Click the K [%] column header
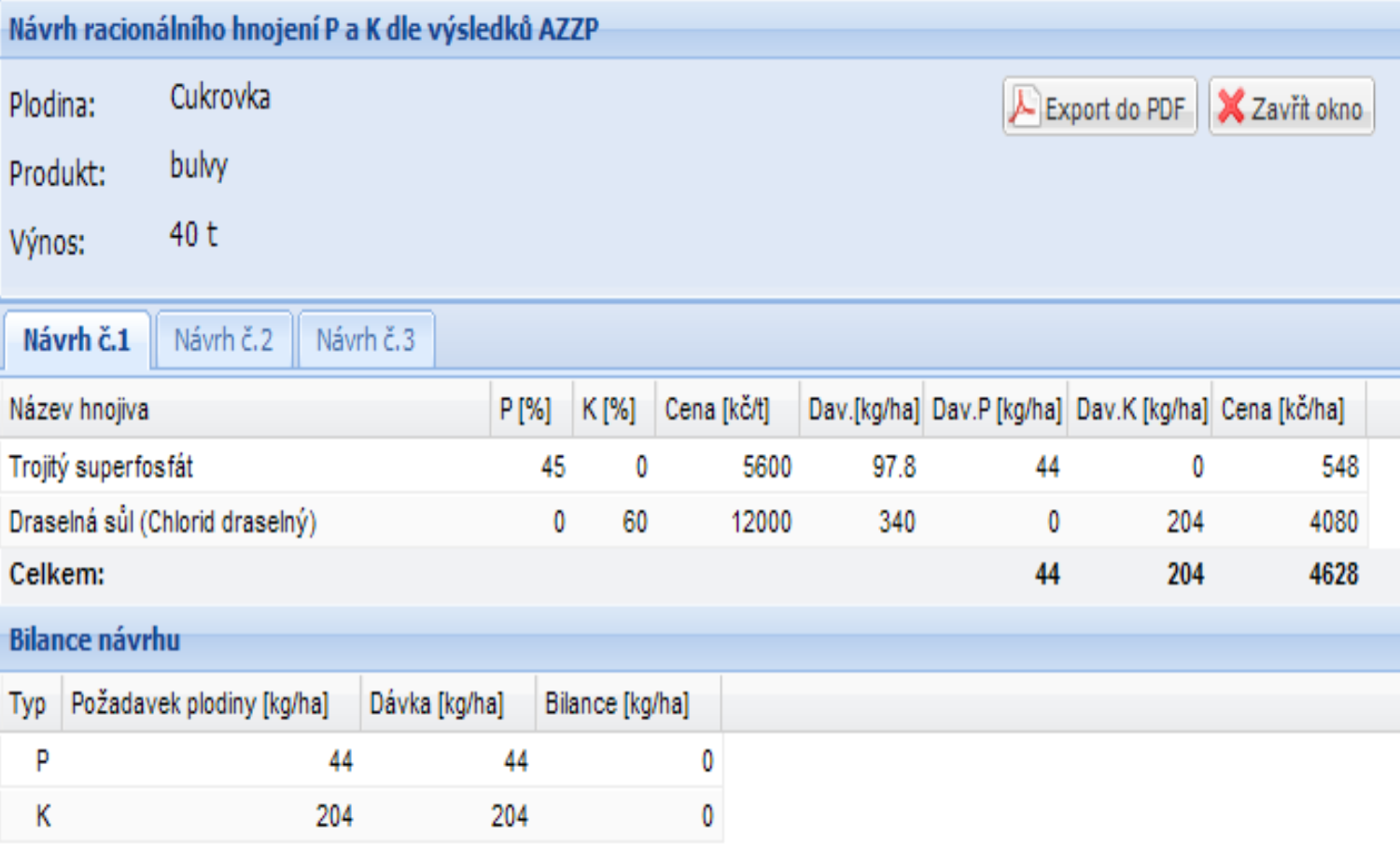 614,409
